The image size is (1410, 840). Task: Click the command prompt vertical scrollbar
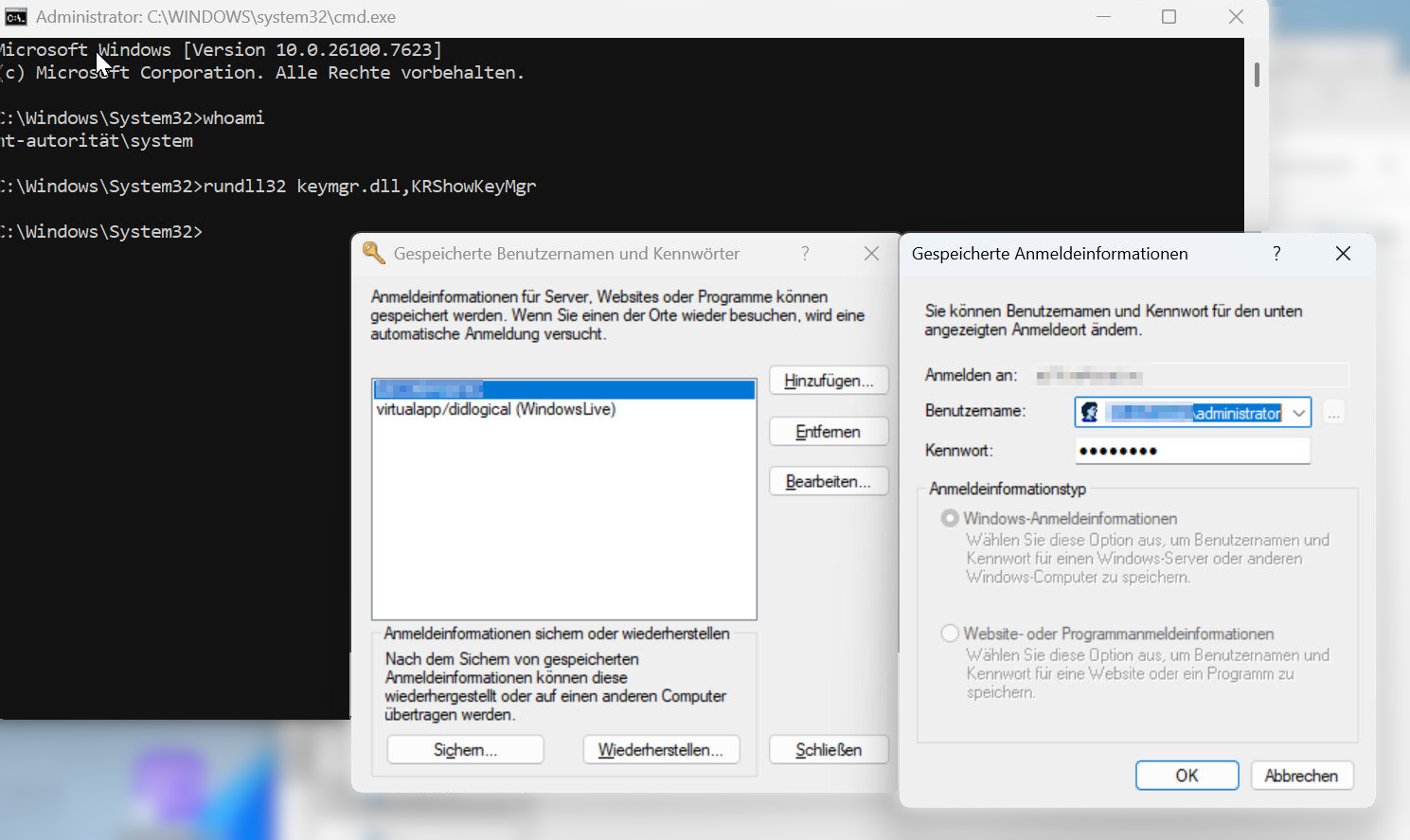click(x=1257, y=75)
